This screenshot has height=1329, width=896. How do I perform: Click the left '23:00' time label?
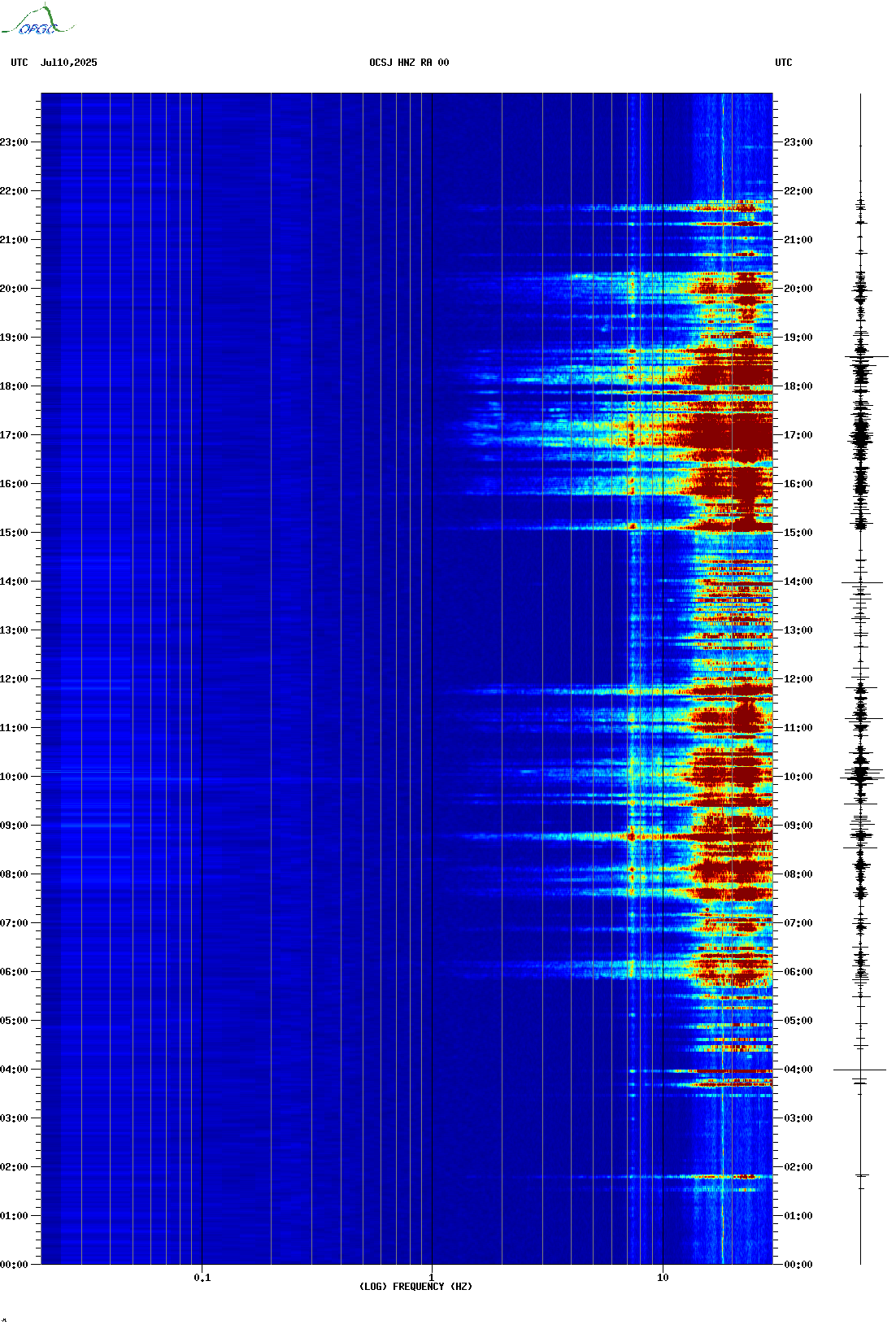tap(14, 142)
